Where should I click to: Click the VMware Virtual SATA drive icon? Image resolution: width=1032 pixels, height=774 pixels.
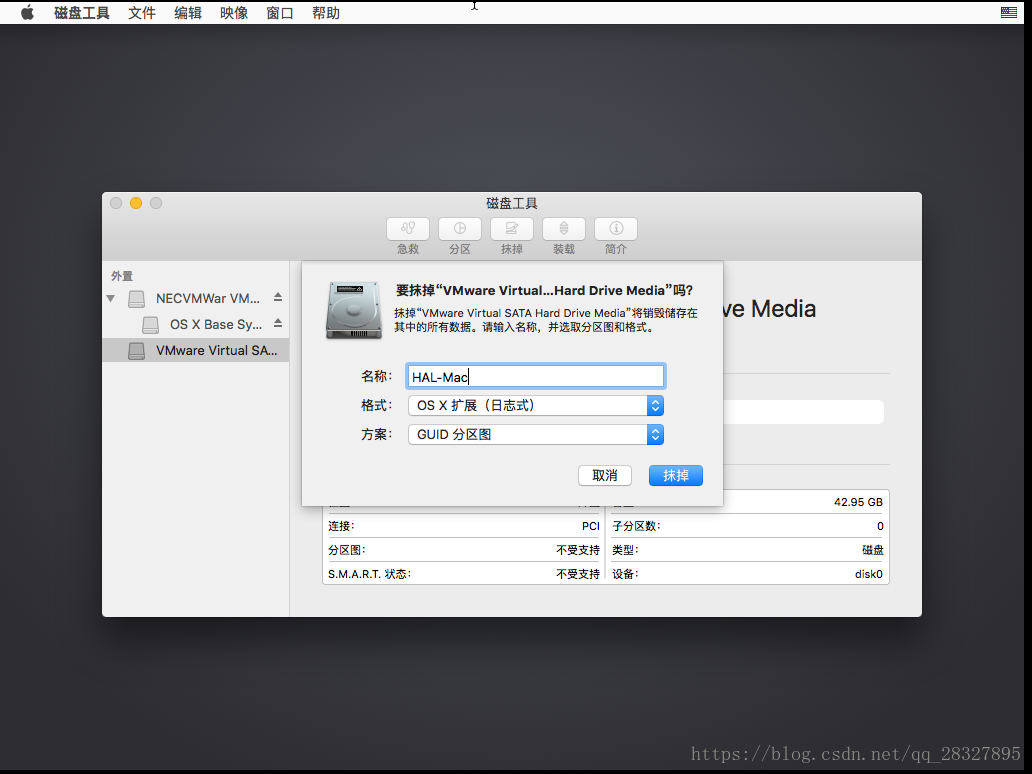136,351
